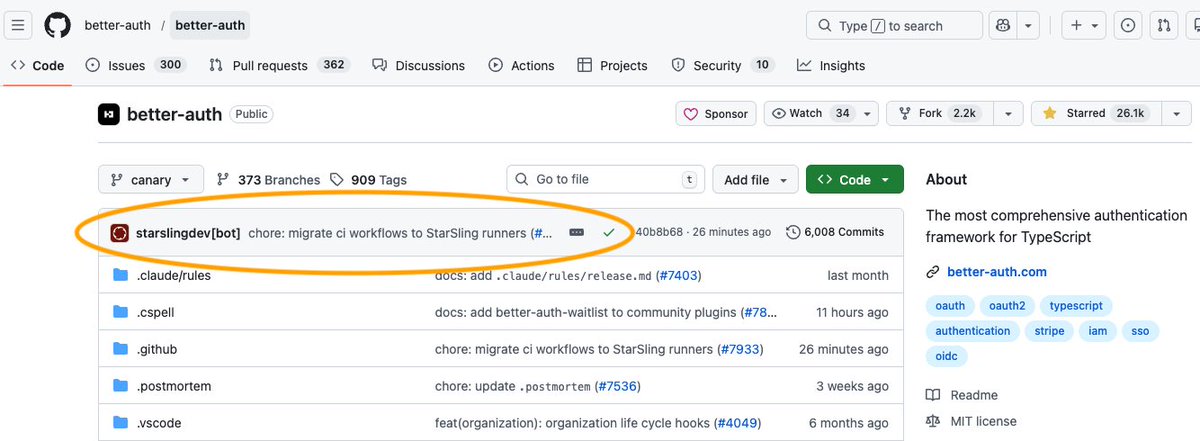The width and height of the screenshot is (1200, 441).
Task: Open commit hash 40b8b68
Action: point(659,232)
